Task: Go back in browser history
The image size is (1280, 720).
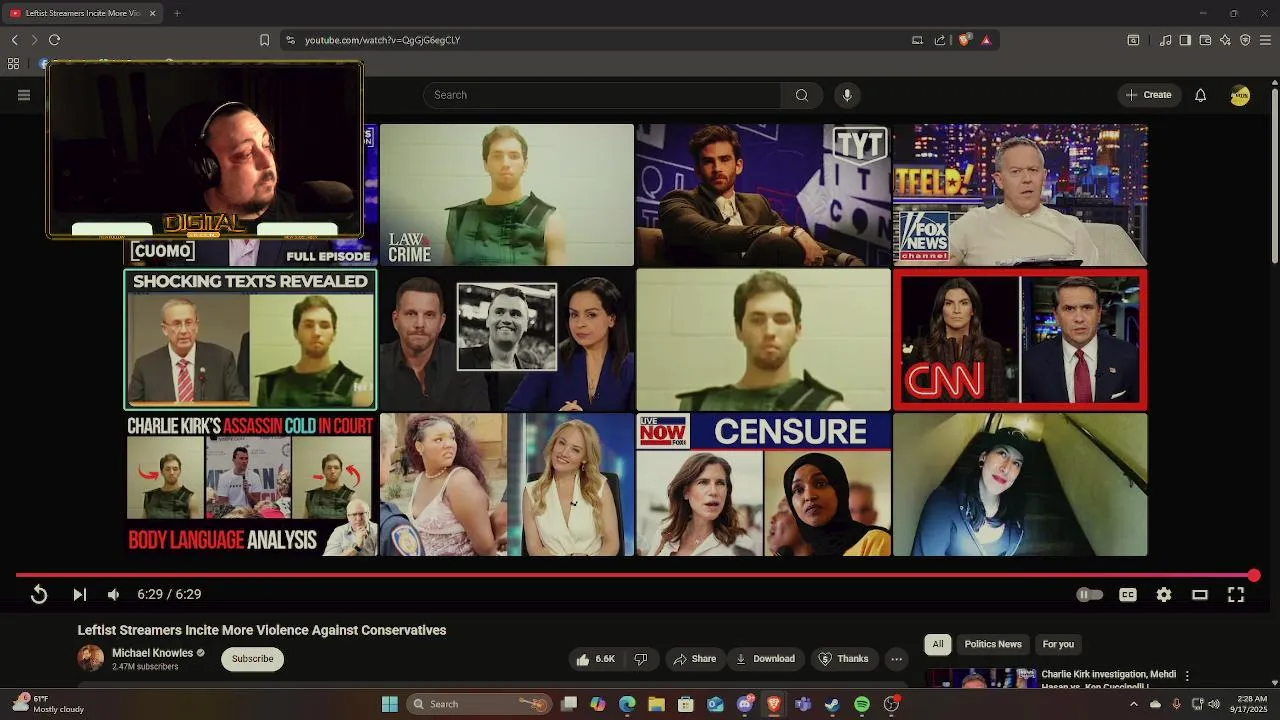Action: tap(14, 40)
